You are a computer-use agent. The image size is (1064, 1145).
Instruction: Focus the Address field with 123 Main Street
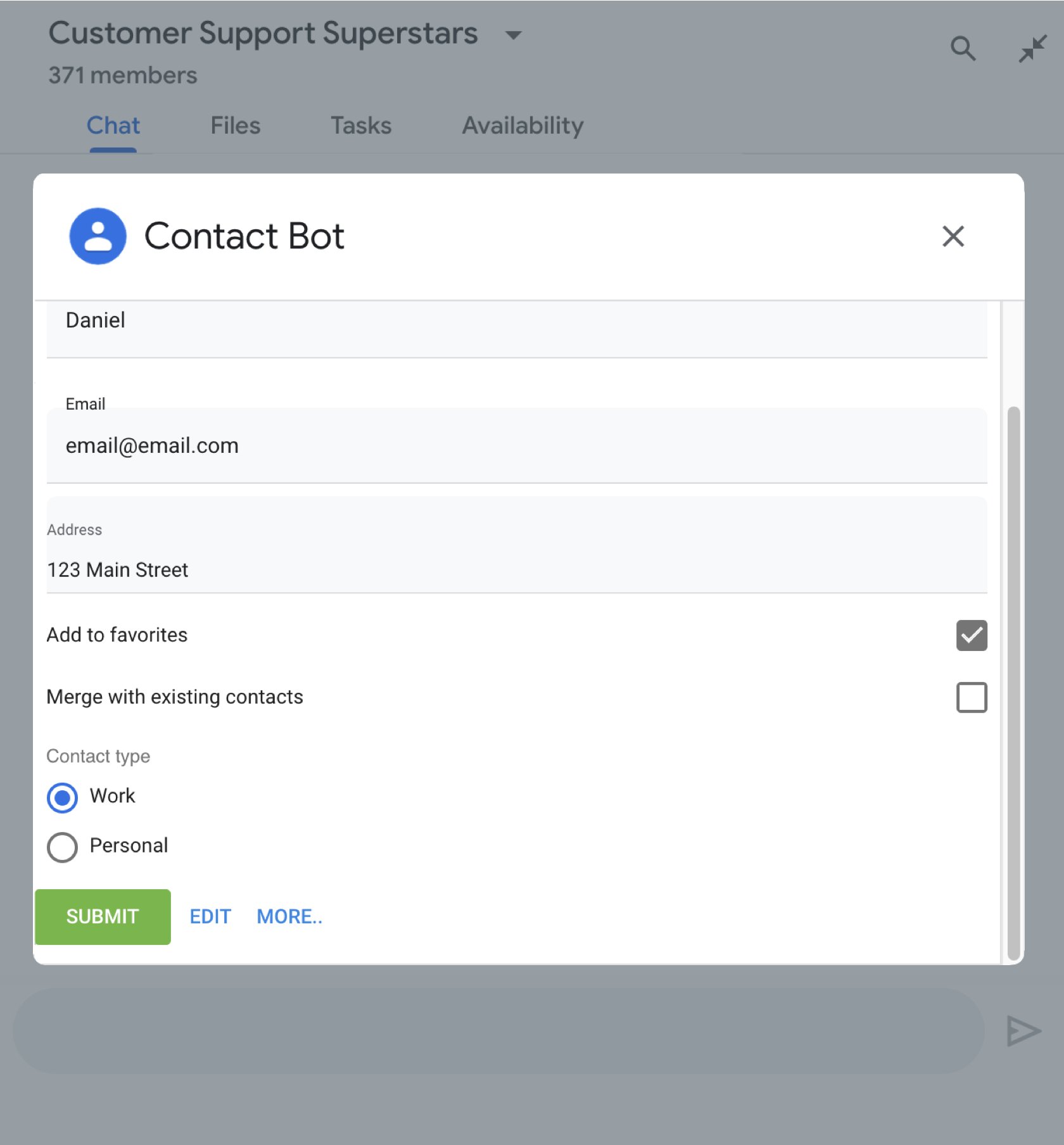coord(516,569)
